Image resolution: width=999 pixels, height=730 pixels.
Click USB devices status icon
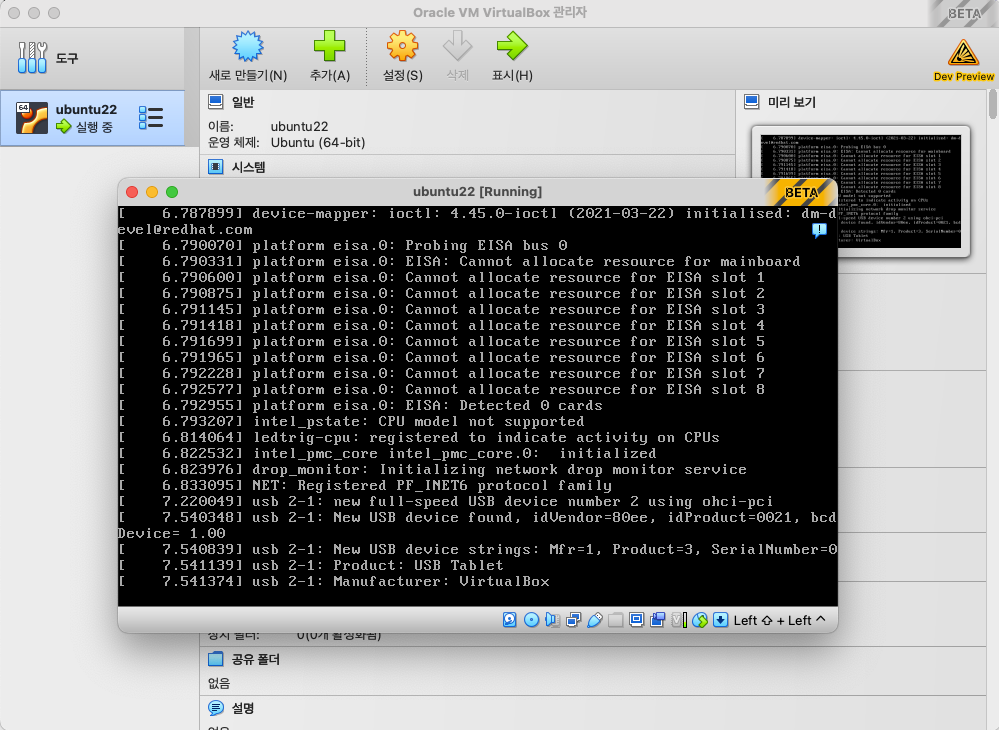coord(594,620)
